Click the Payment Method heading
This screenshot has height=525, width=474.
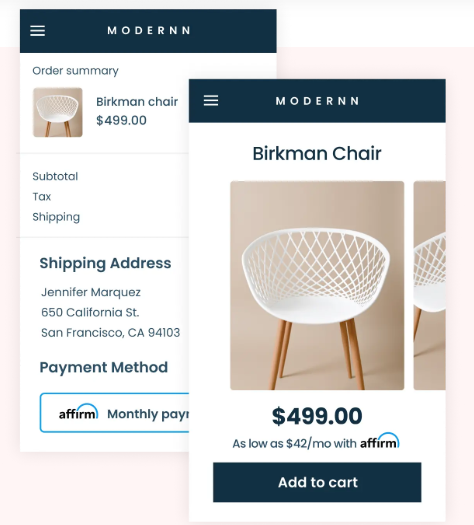point(104,367)
